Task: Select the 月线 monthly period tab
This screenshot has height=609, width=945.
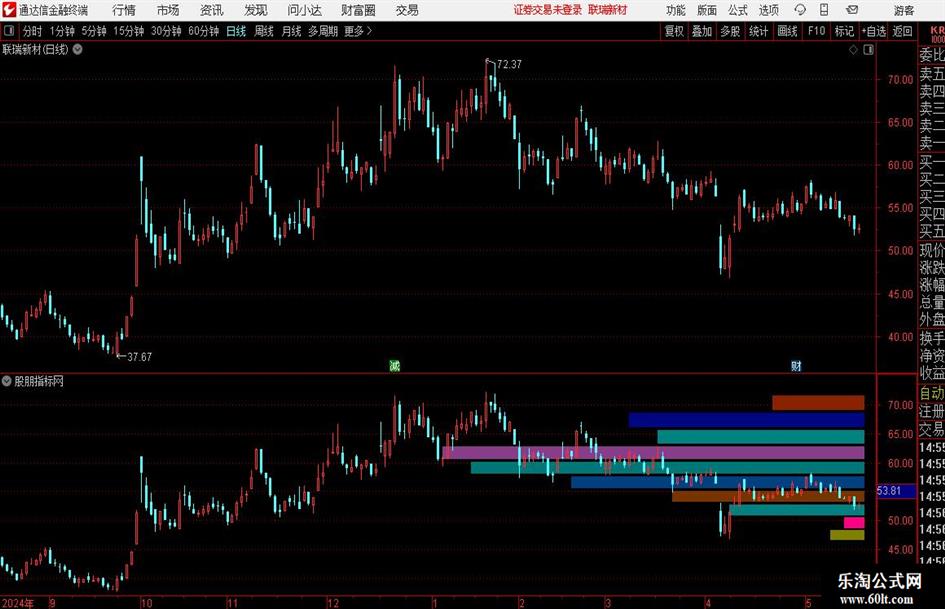Action: tap(292, 31)
